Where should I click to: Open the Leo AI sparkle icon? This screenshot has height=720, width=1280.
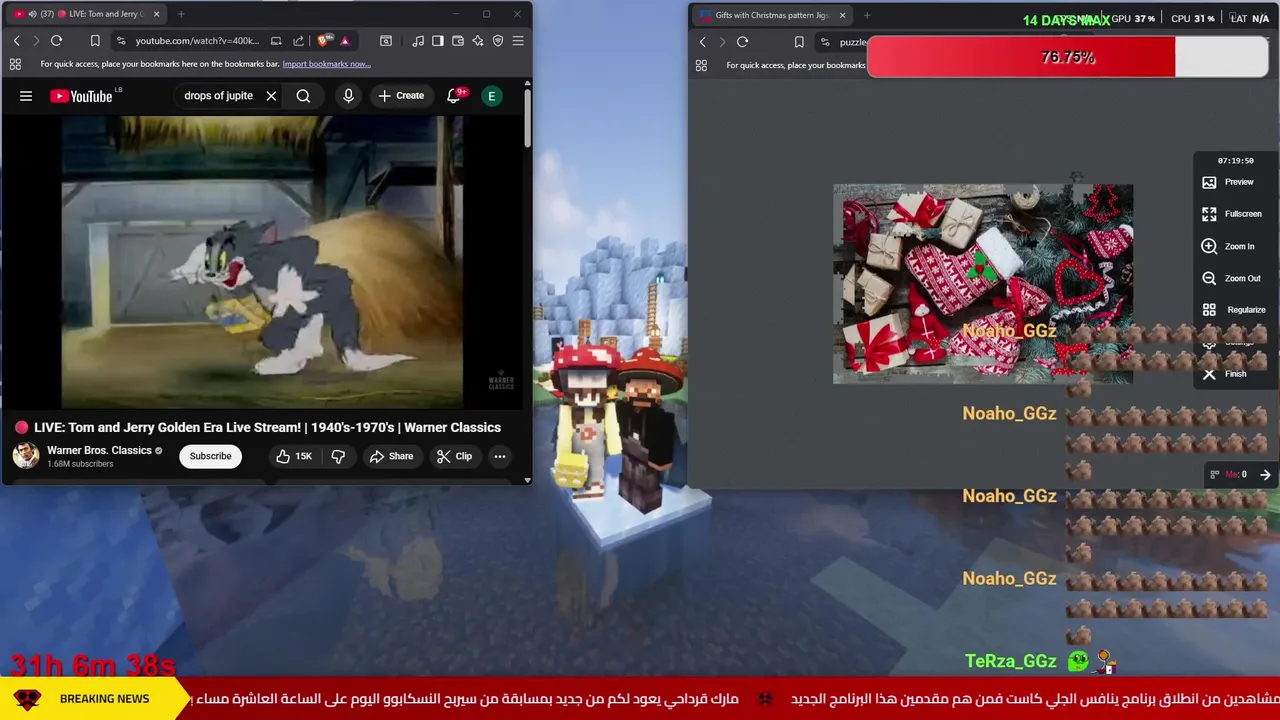pyautogui.click(x=478, y=41)
